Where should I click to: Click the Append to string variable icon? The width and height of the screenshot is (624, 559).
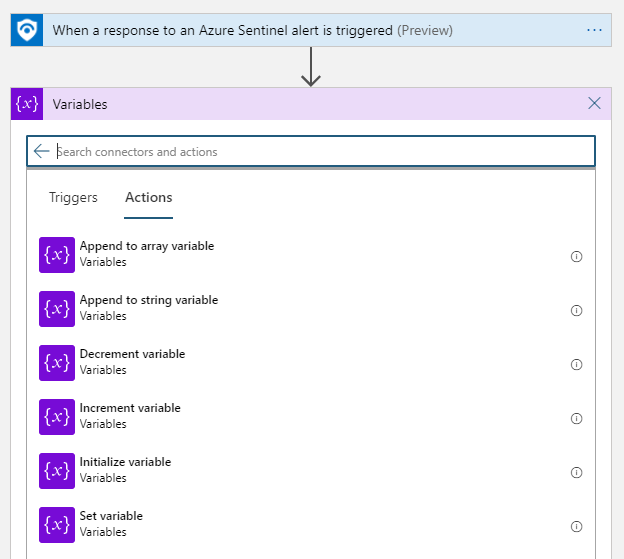[x=57, y=309]
